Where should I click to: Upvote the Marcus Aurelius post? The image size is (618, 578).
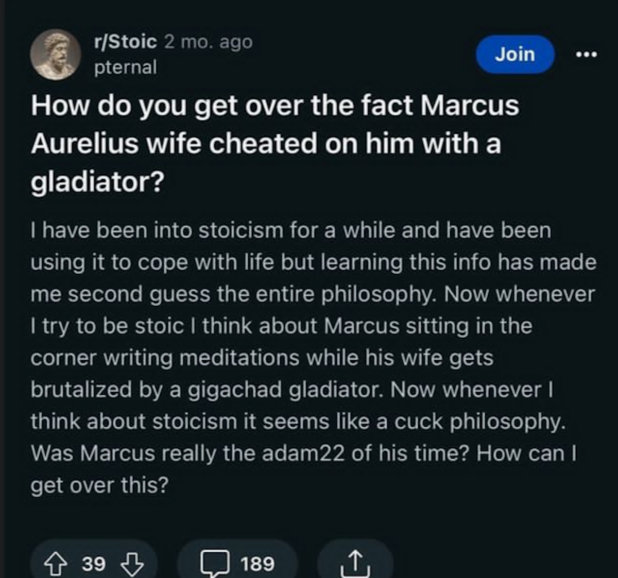tap(55, 563)
